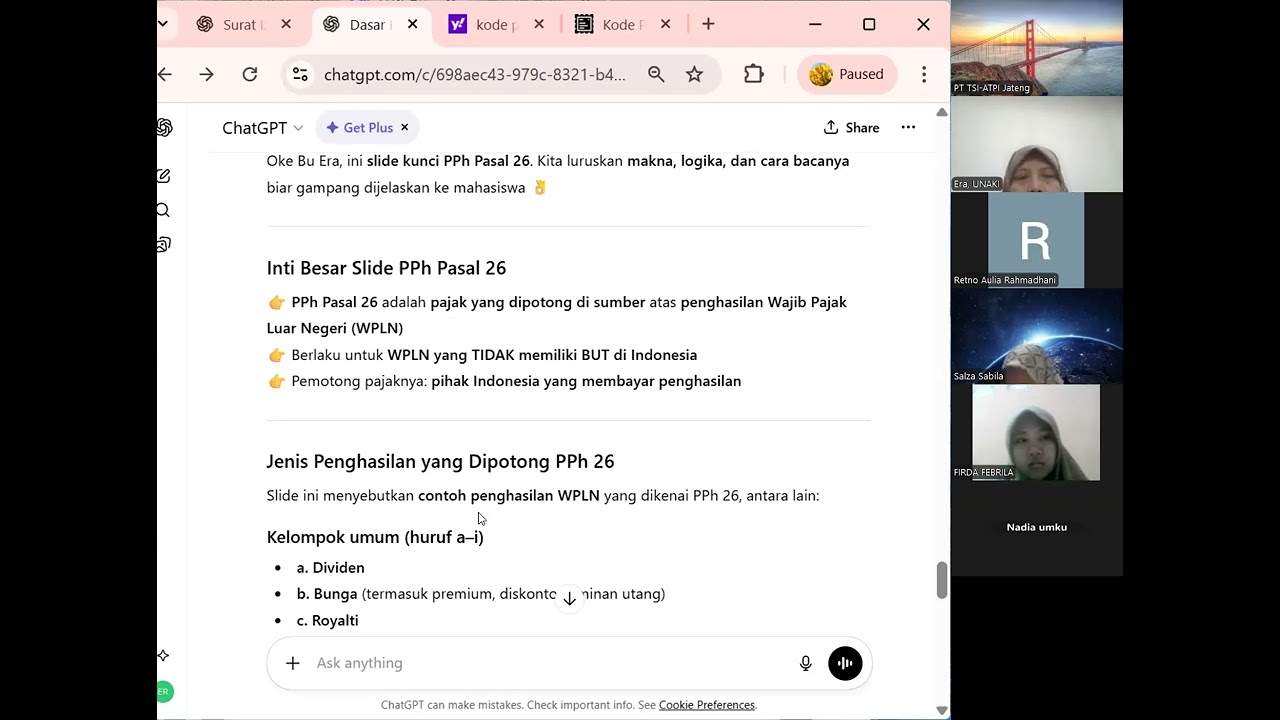Close the Dasar tab

pyautogui.click(x=412, y=24)
